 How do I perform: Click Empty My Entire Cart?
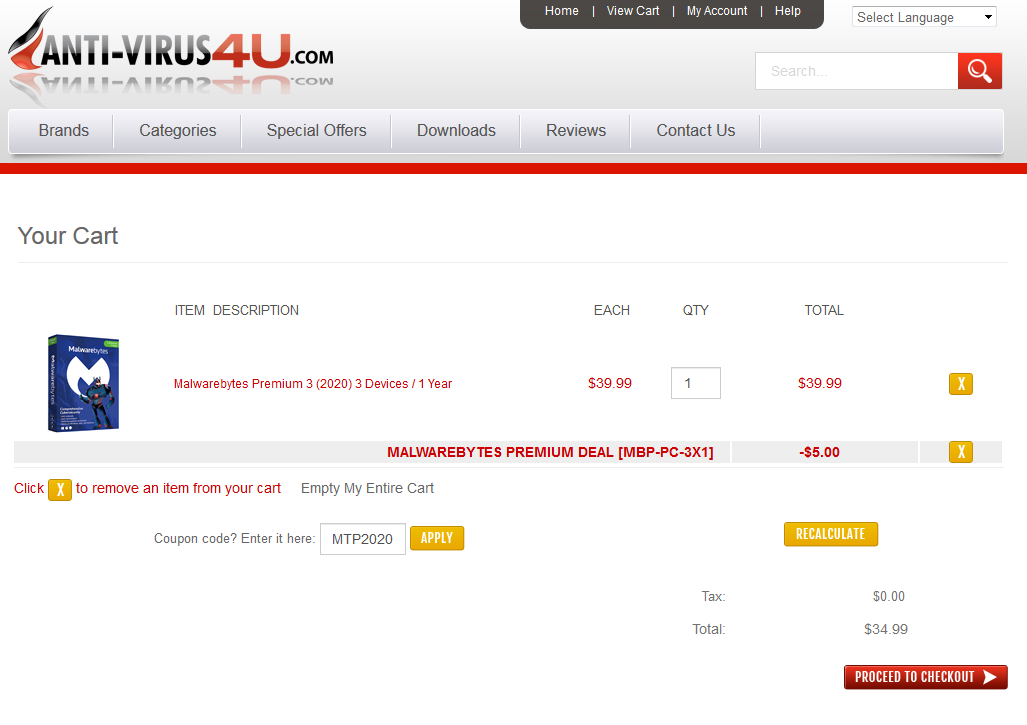367,489
